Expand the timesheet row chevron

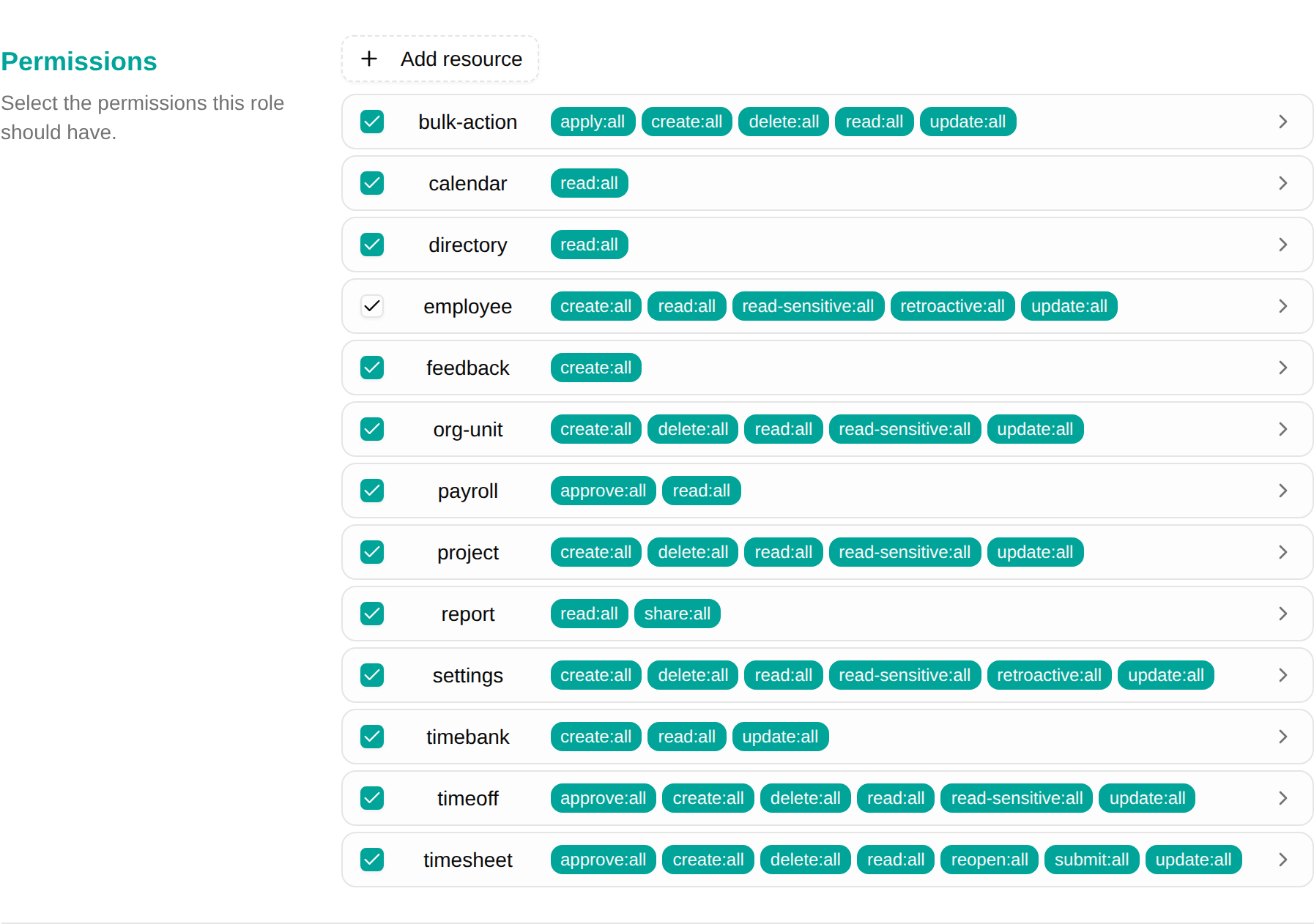point(1283,860)
